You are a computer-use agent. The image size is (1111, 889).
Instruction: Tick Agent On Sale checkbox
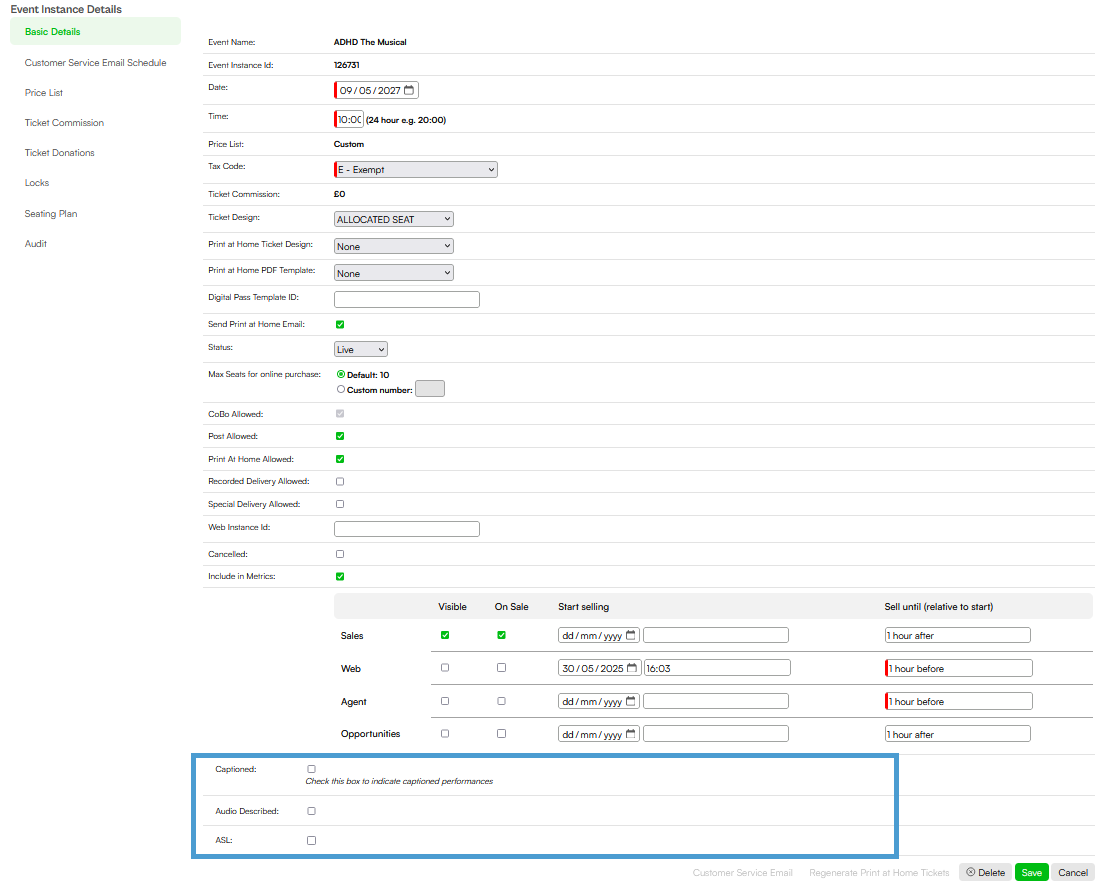(x=502, y=701)
